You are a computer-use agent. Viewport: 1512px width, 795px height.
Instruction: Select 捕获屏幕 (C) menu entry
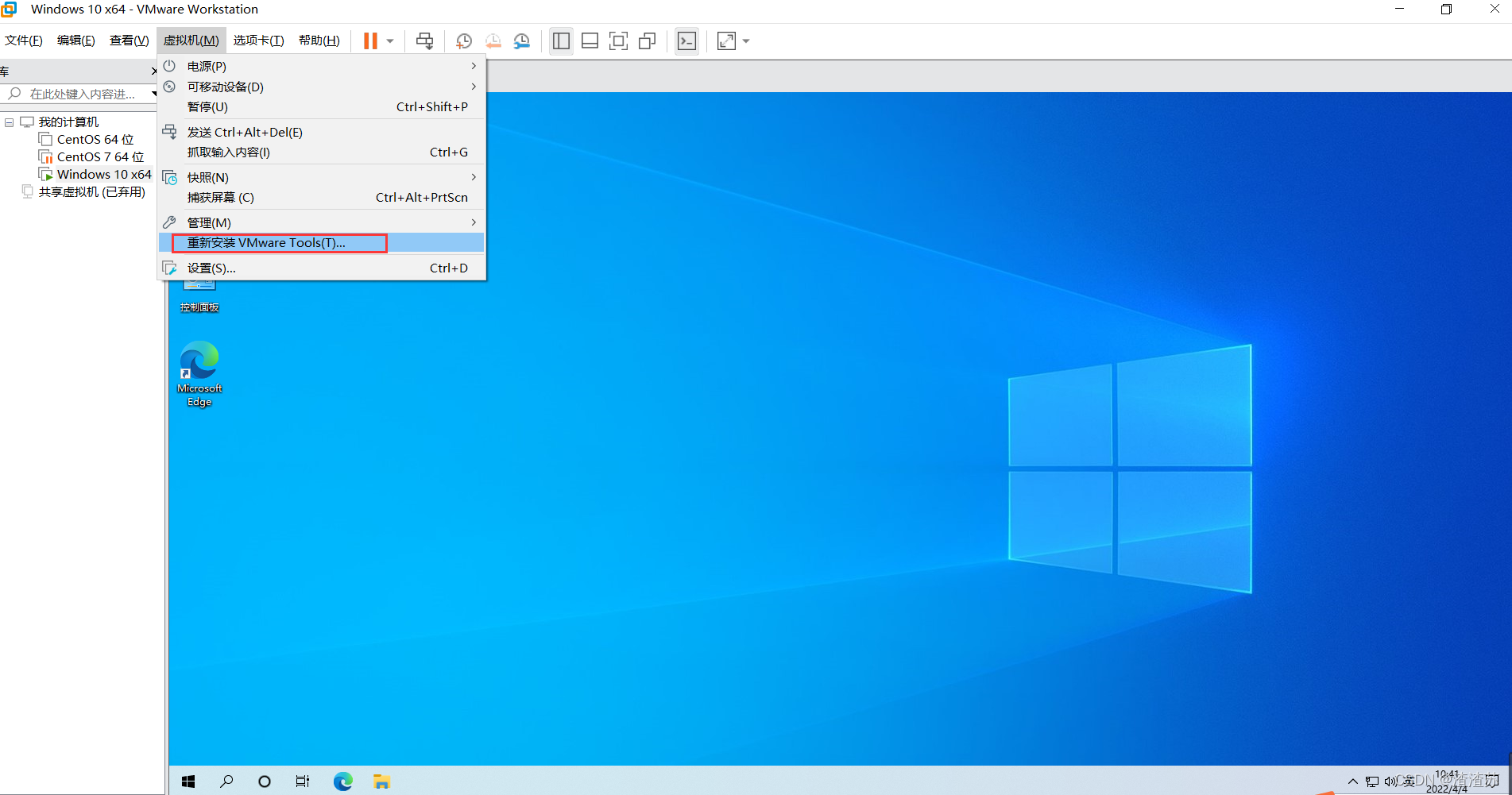(322, 197)
